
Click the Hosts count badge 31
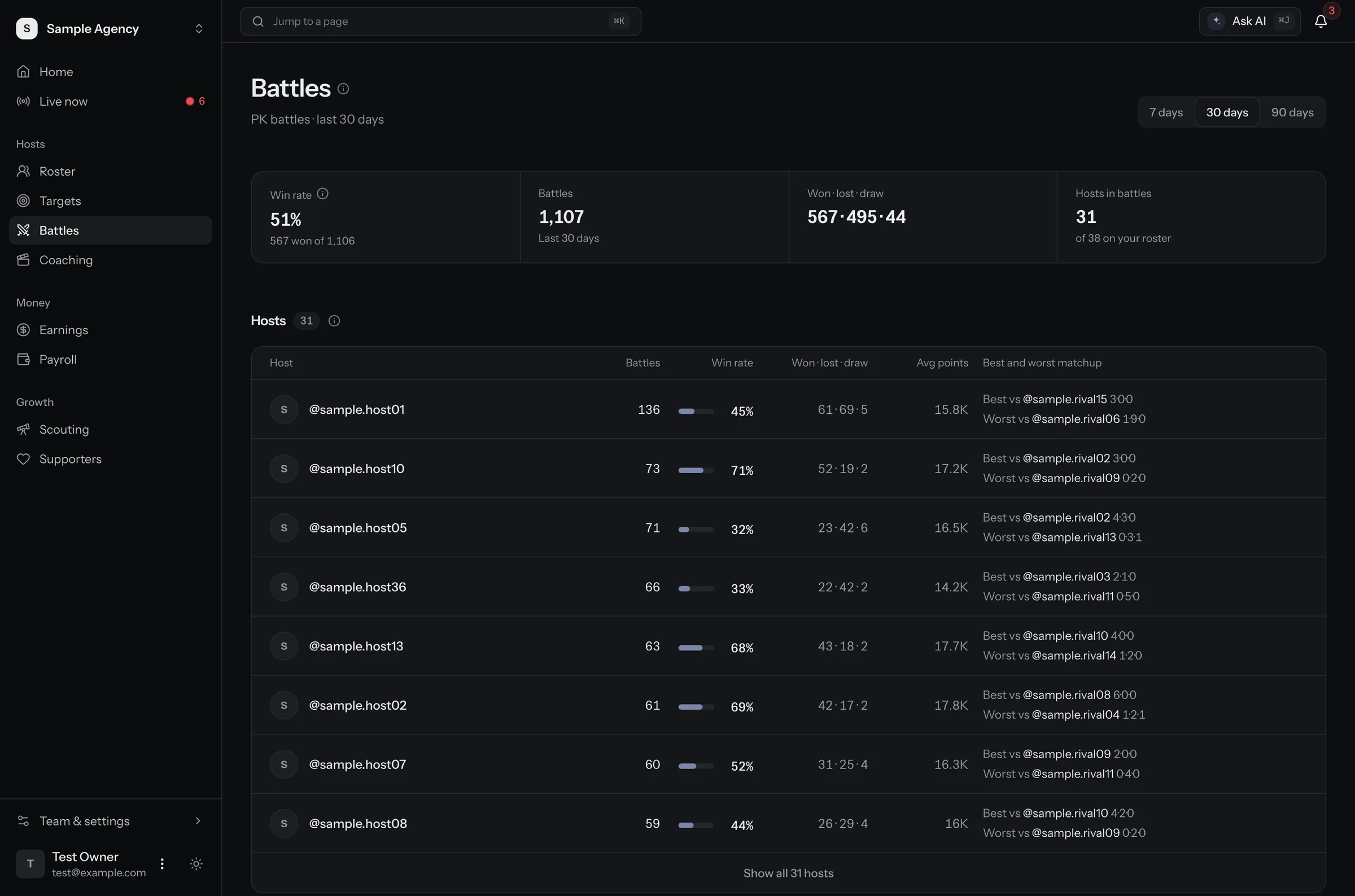click(x=306, y=321)
